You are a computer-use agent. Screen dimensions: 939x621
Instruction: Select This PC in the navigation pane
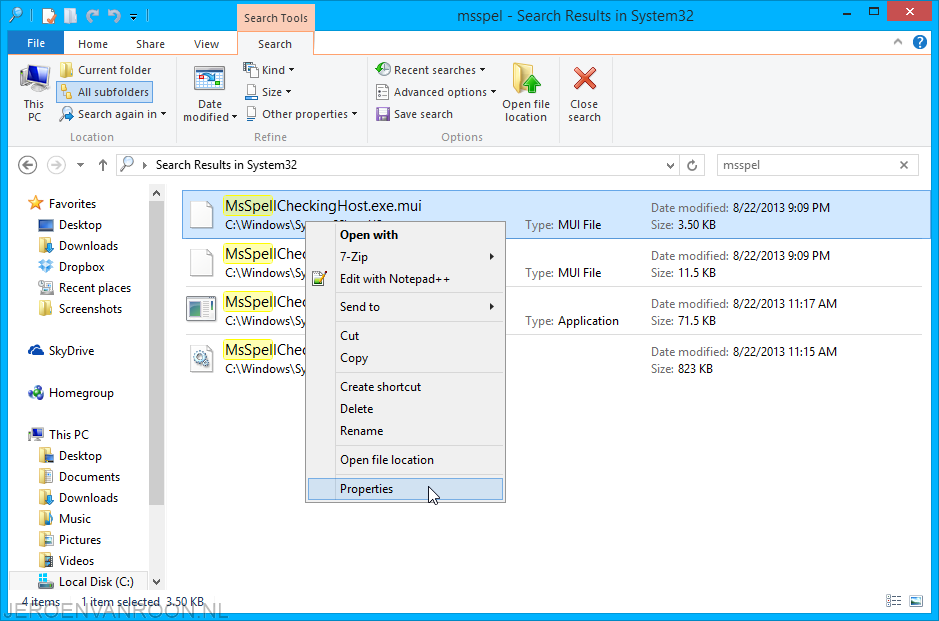[59, 435]
